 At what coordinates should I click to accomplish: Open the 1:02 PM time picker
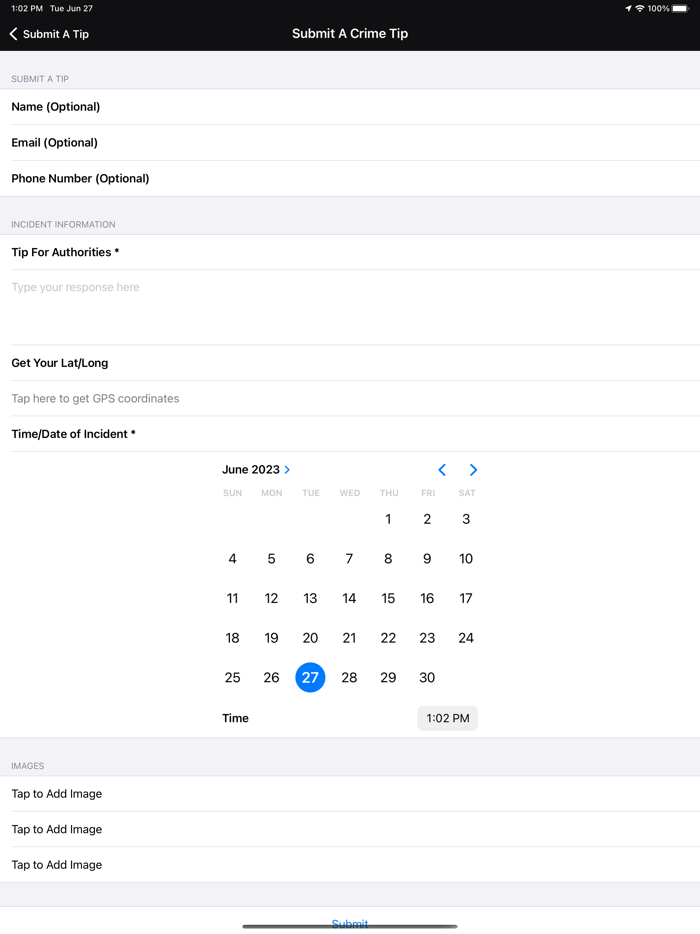click(447, 718)
